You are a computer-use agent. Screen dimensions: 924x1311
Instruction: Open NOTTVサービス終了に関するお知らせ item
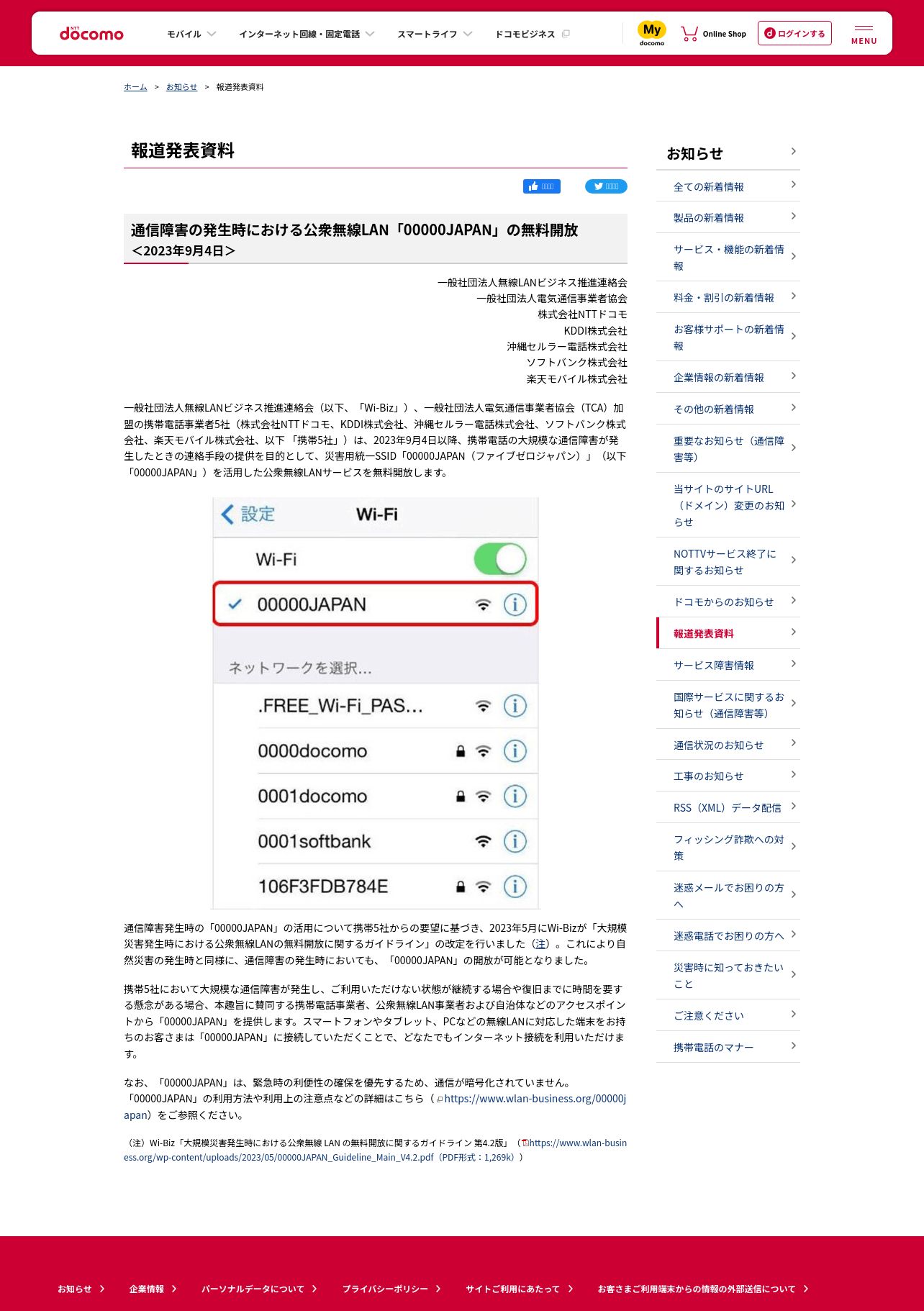coord(728,562)
